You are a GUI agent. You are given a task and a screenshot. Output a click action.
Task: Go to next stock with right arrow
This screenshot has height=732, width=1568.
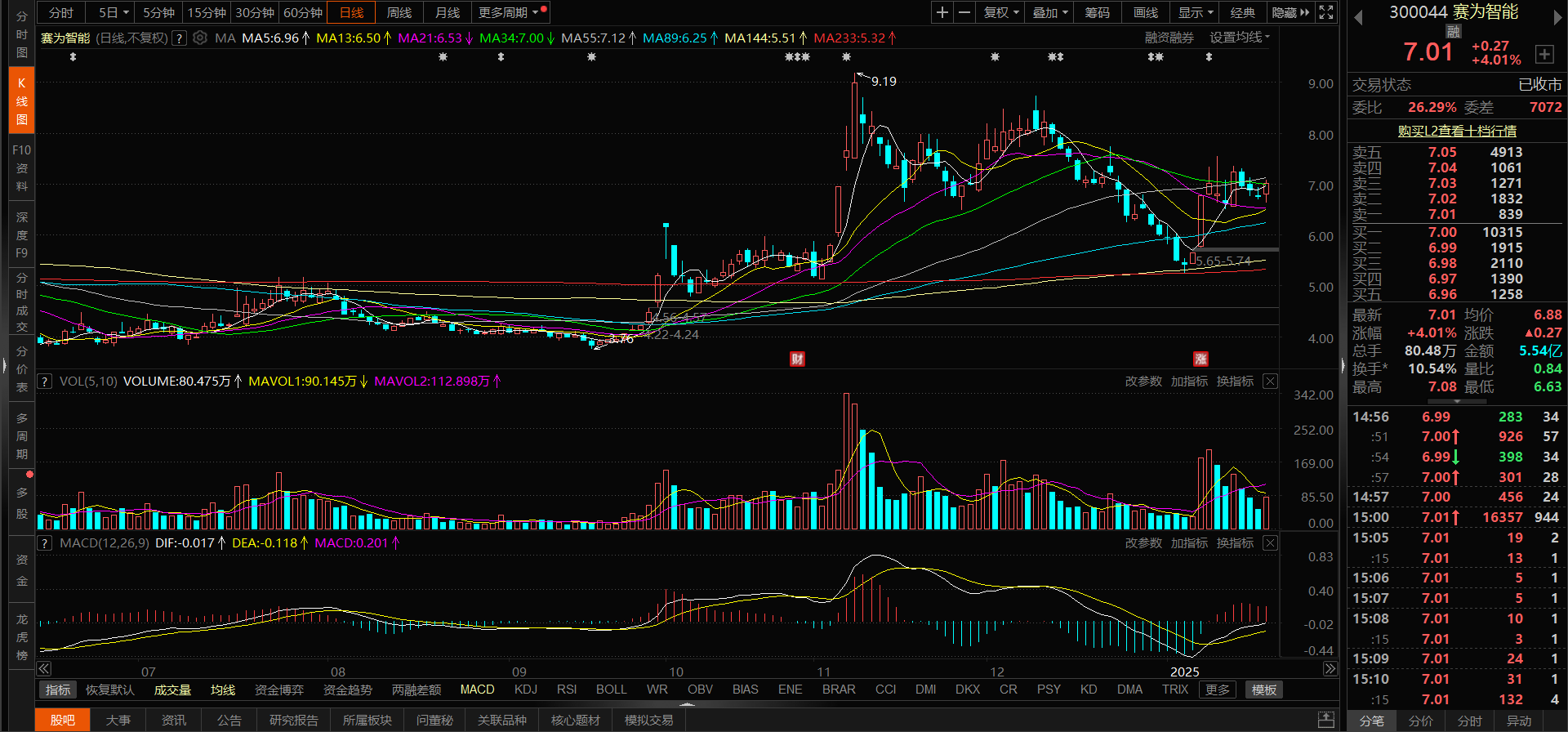(1557, 18)
